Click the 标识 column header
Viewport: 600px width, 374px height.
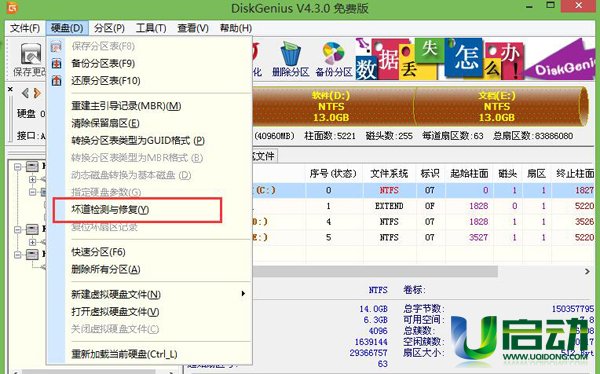click(x=430, y=174)
